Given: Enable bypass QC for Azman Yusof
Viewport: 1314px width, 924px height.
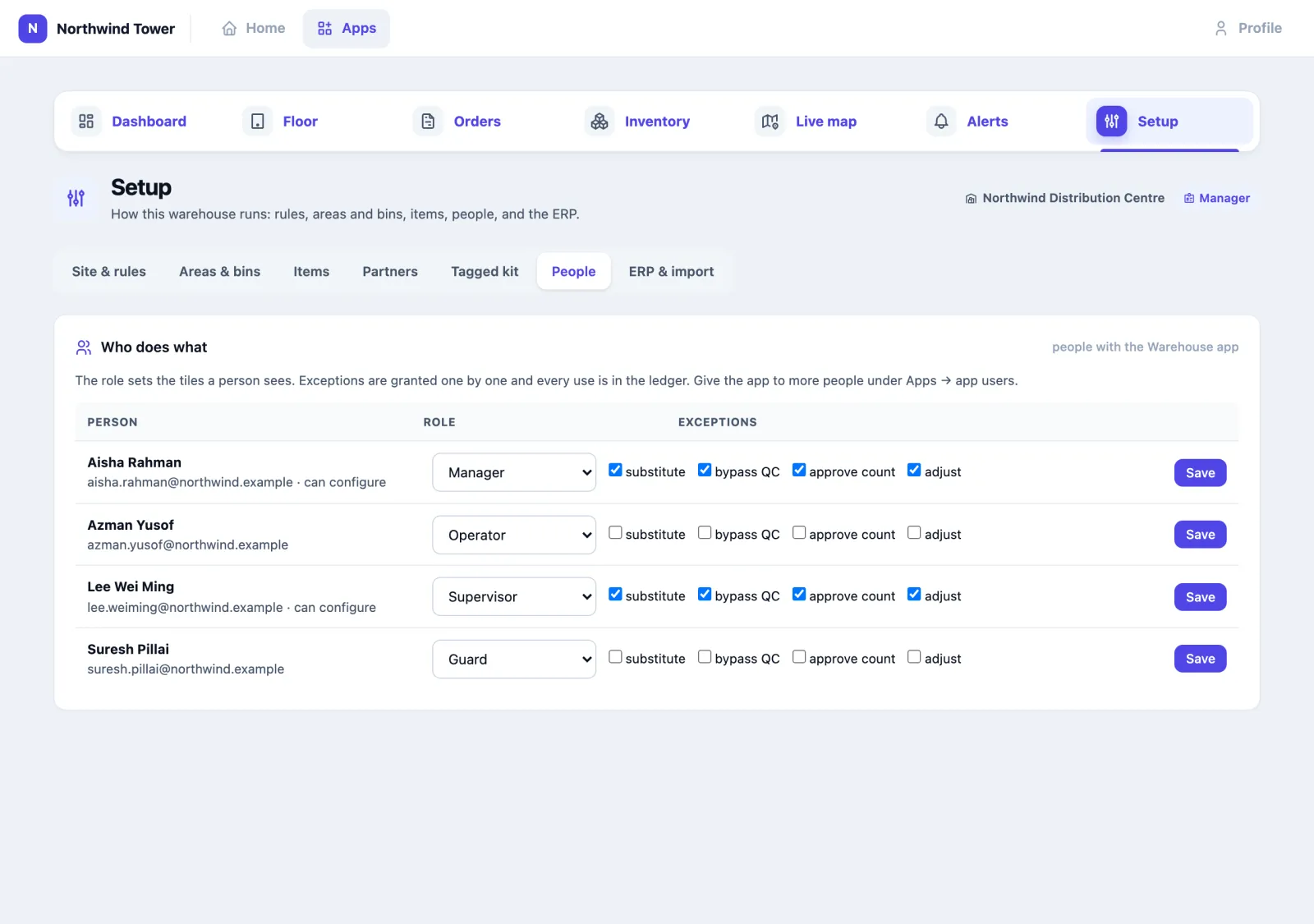Looking at the screenshot, I should point(705,532).
